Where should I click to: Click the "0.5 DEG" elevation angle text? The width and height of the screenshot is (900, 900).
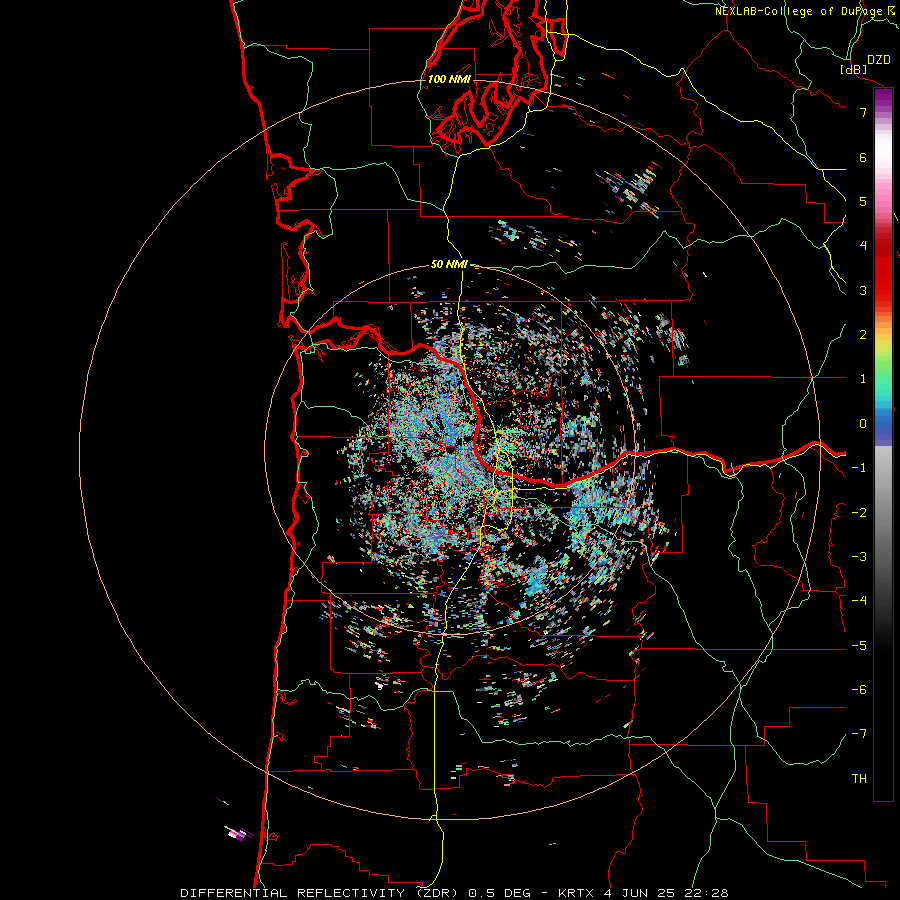click(501, 893)
